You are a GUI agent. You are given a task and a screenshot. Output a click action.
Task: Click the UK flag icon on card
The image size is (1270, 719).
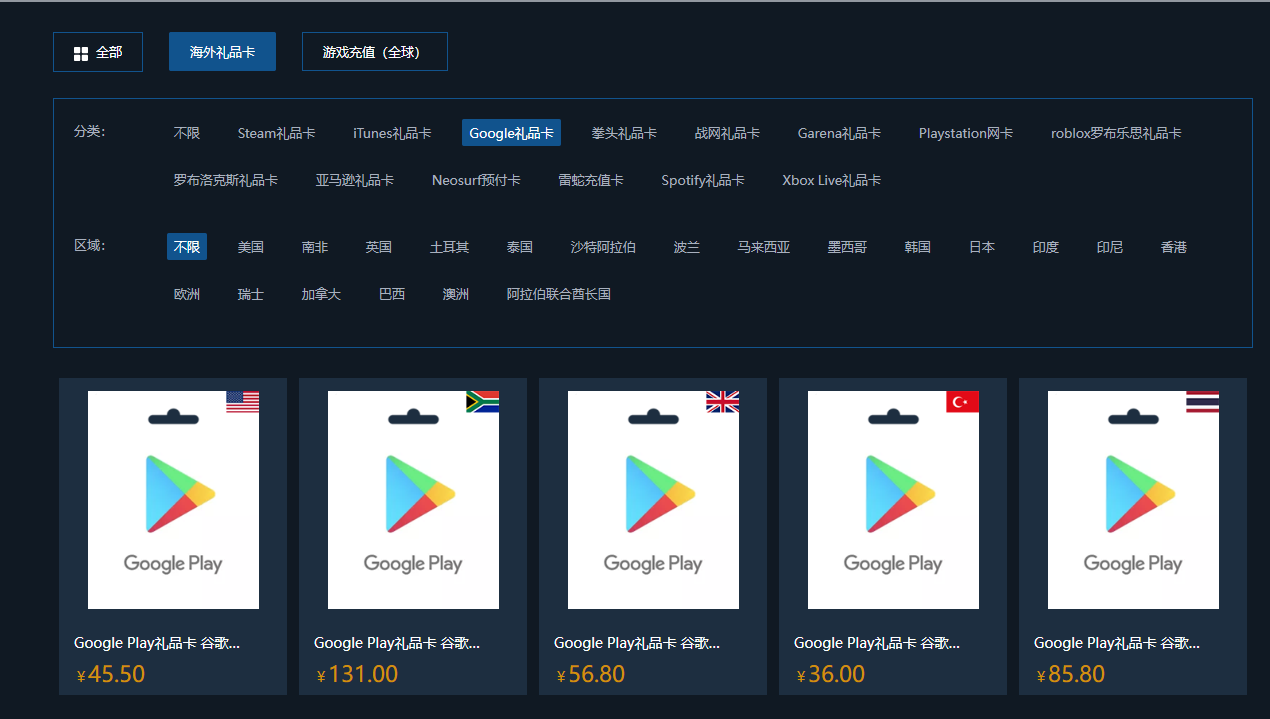(x=722, y=402)
